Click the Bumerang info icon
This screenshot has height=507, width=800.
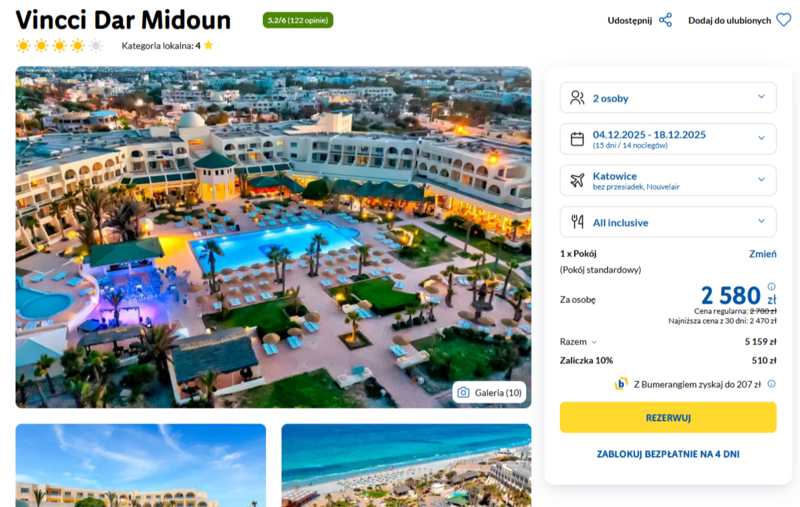point(771,384)
